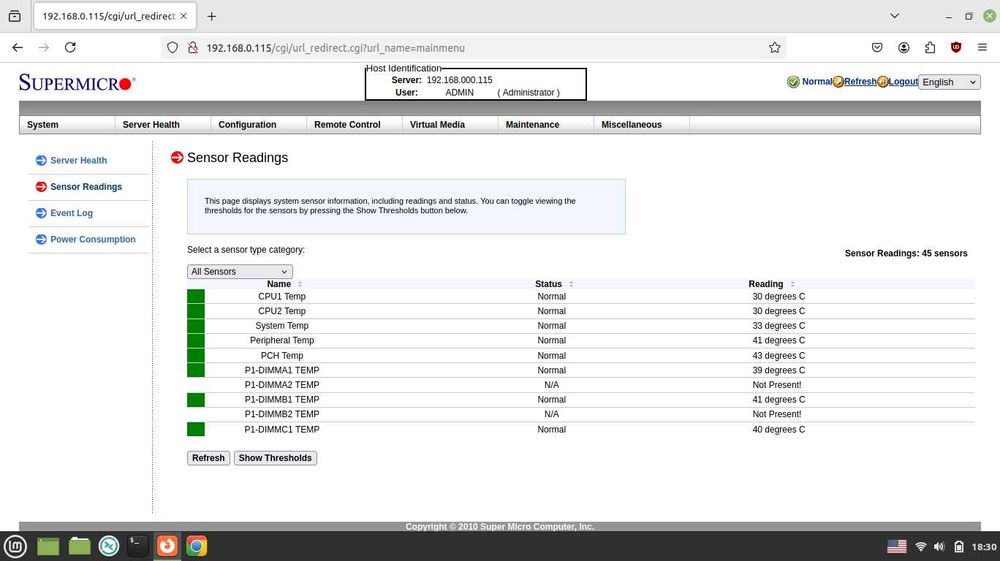Click the US flag keyboard layout indicator

click(896, 546)
